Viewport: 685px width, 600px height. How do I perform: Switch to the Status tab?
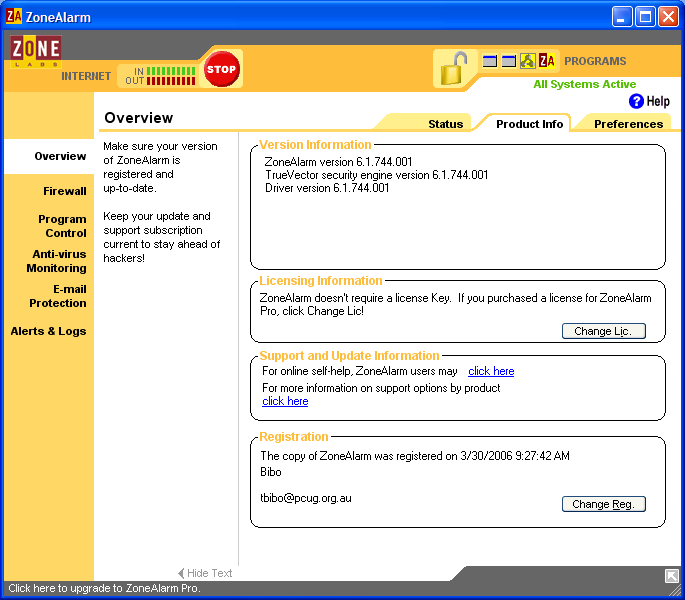click(x=445, y=124)
